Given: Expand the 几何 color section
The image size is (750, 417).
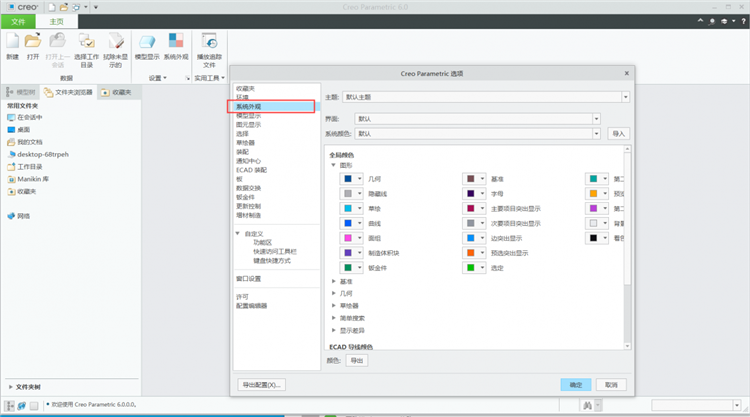Looking at the screenshot, I should (x=333, y=293).
